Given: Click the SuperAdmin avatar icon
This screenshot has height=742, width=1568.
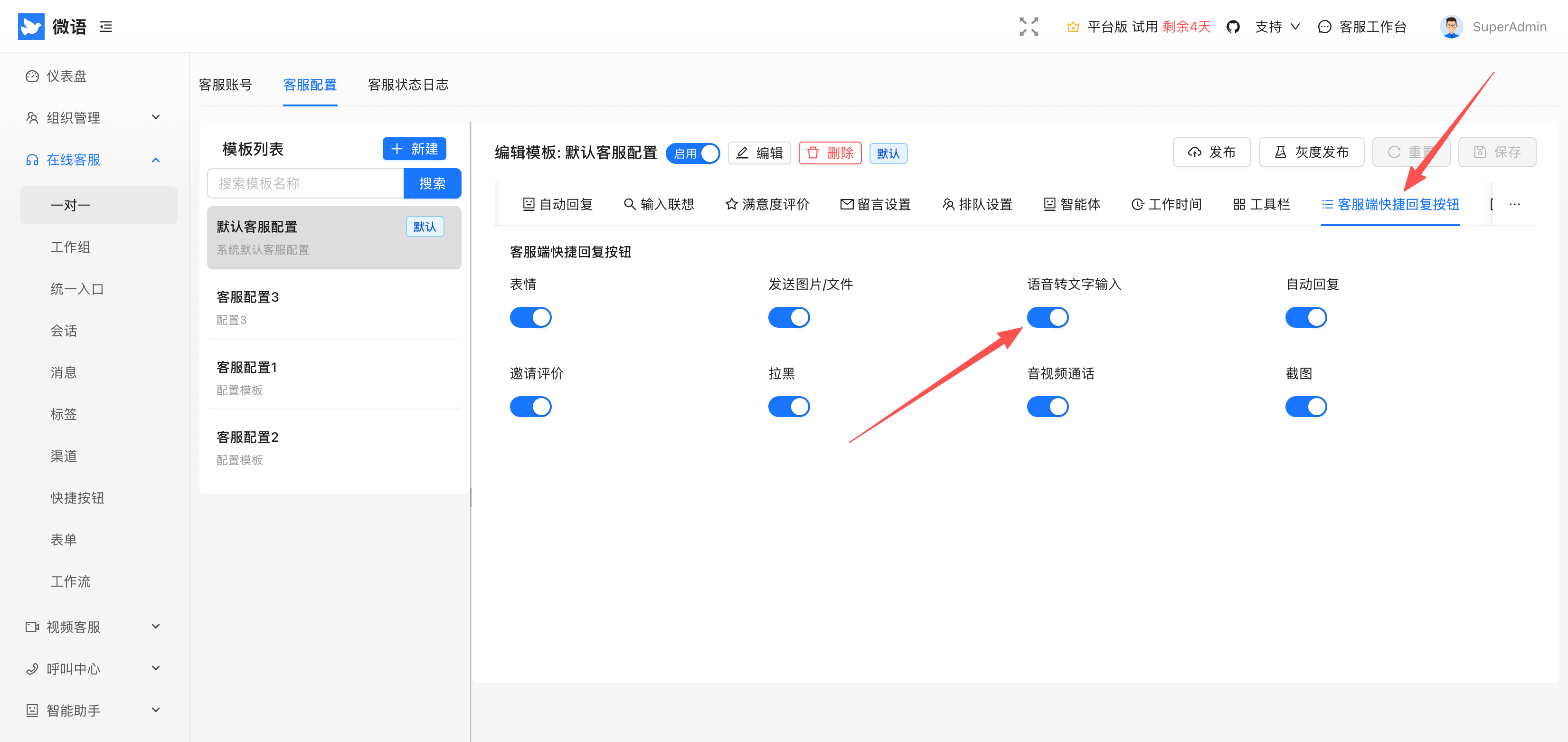Looking at the screenshot, I should point(1451,27).
